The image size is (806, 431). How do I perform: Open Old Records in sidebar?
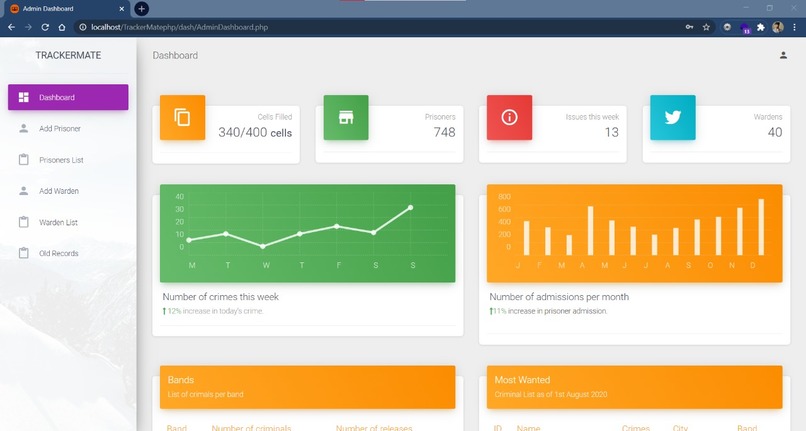pos(68,253)
